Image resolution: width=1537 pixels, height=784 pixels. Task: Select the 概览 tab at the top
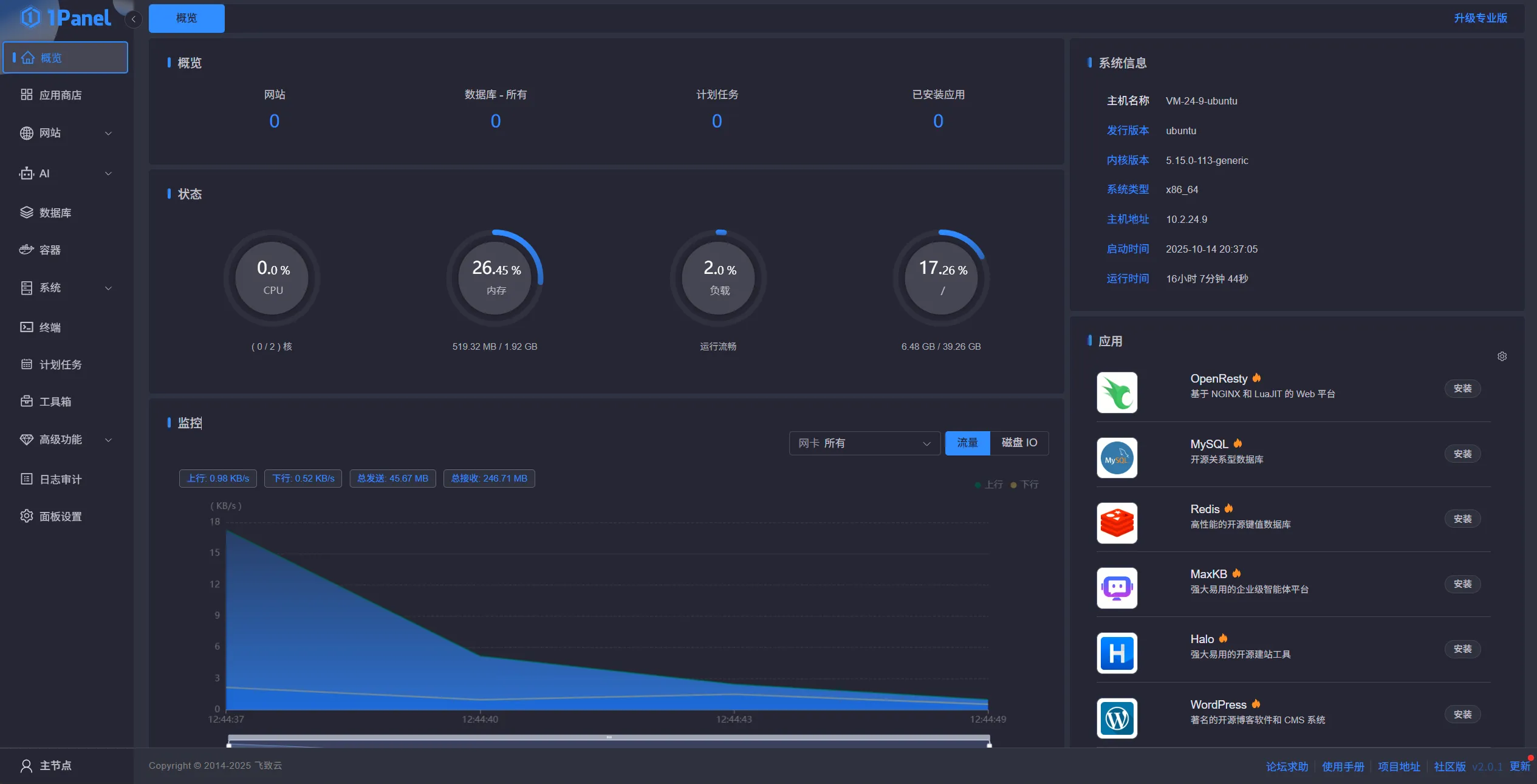coord(187,18)
